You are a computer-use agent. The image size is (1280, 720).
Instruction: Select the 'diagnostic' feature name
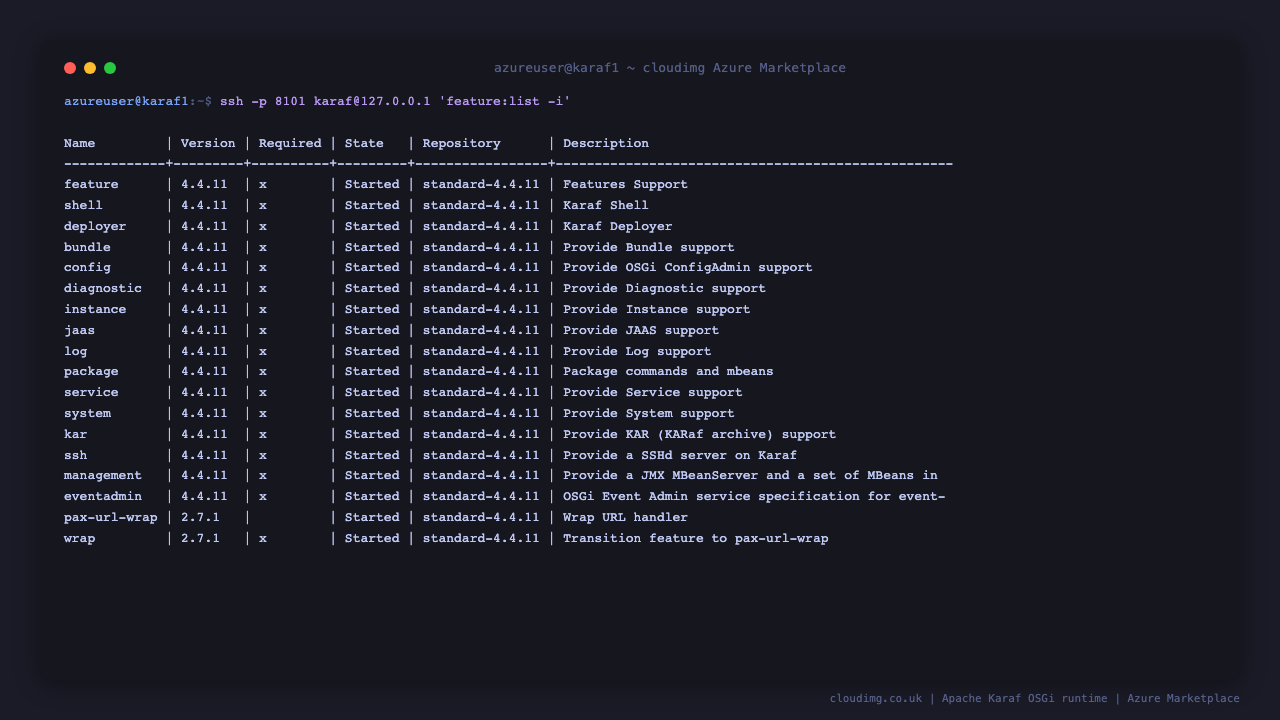[103, 288]
